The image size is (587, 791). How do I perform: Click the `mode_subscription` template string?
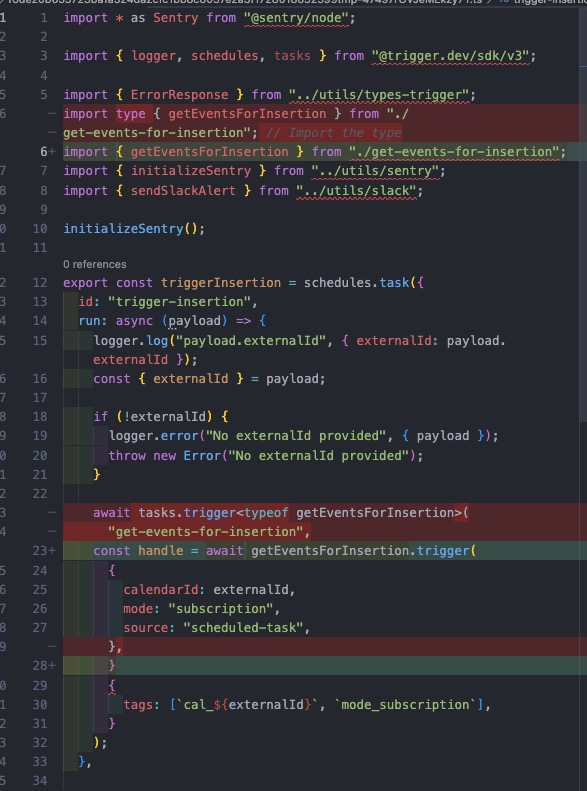[405, 705]
